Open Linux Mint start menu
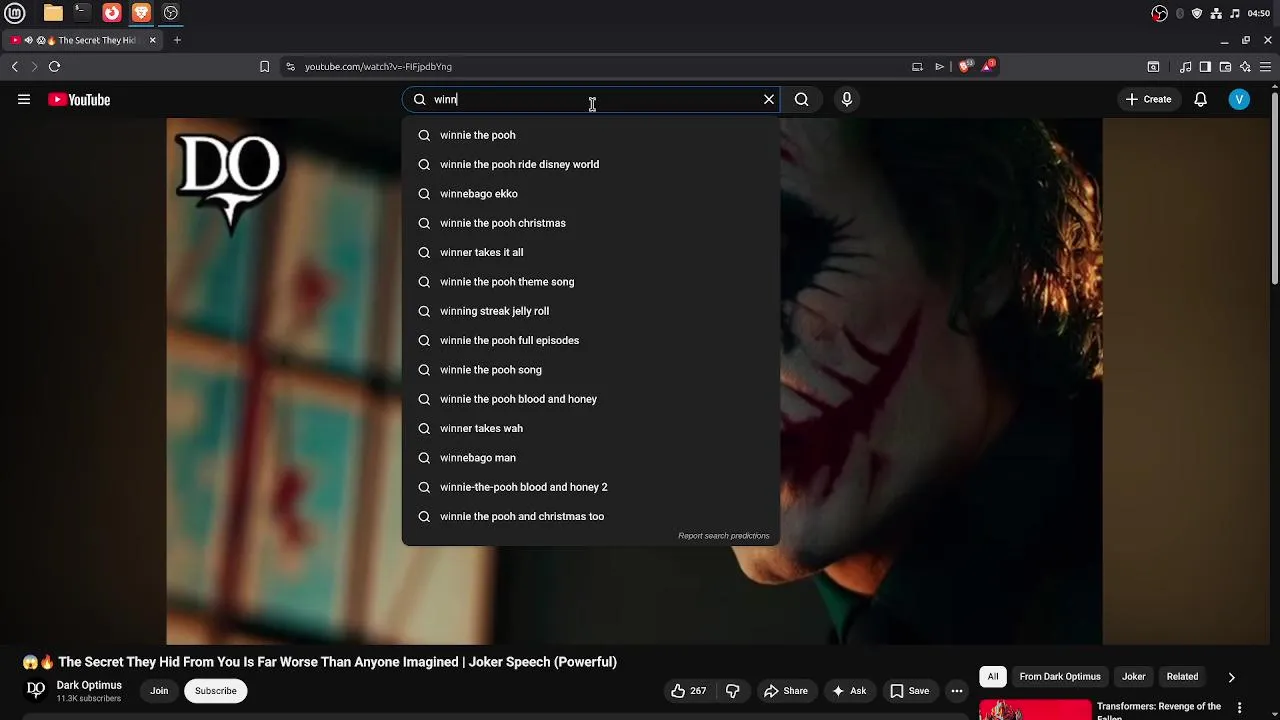Image resolution: width=1280 pixels, height=720 pixels. (x=15, y=13)
